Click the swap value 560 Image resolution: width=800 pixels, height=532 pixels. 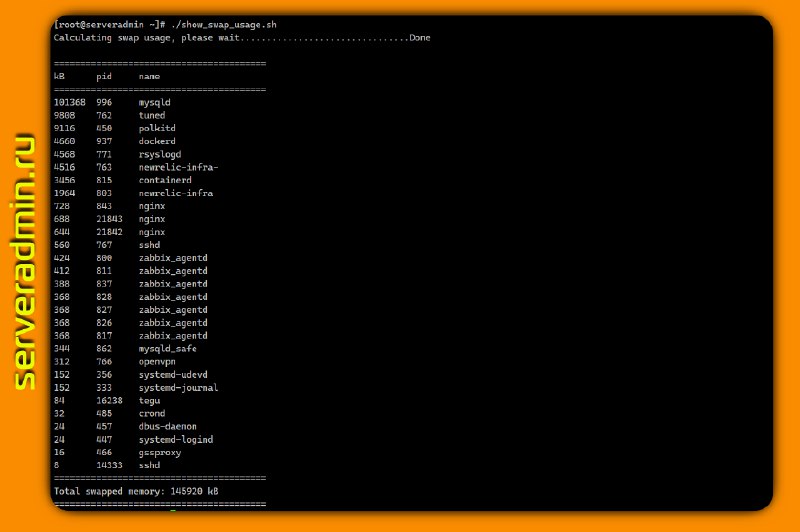coord(62,245)
